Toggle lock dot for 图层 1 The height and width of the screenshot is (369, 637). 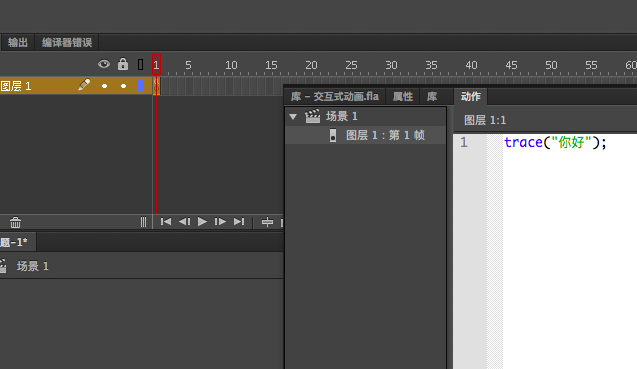[124, 86]
